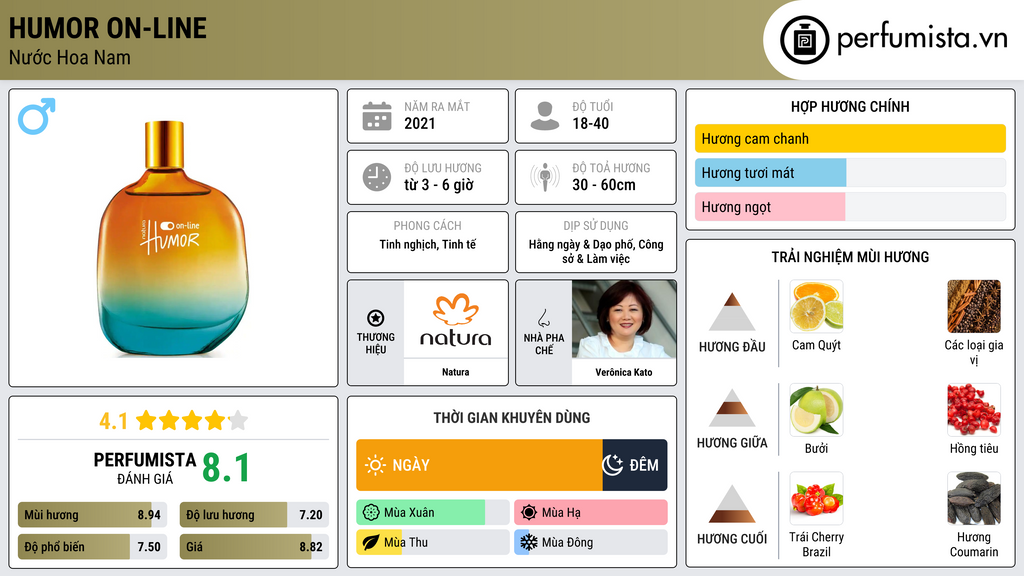The image size is (1024, 576).
Task: Click the Mùi hương 8.94 score bar
Action: (x=93, y=515)
